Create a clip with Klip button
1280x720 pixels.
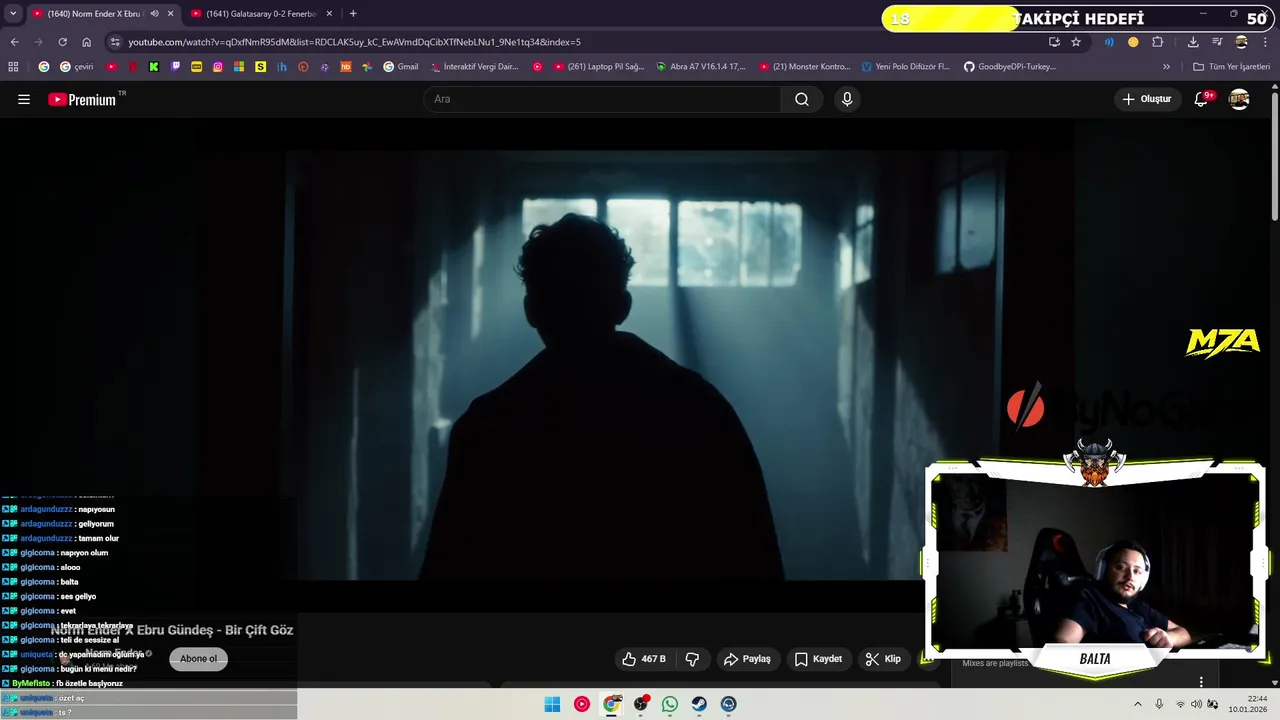(x=883, y=659)
